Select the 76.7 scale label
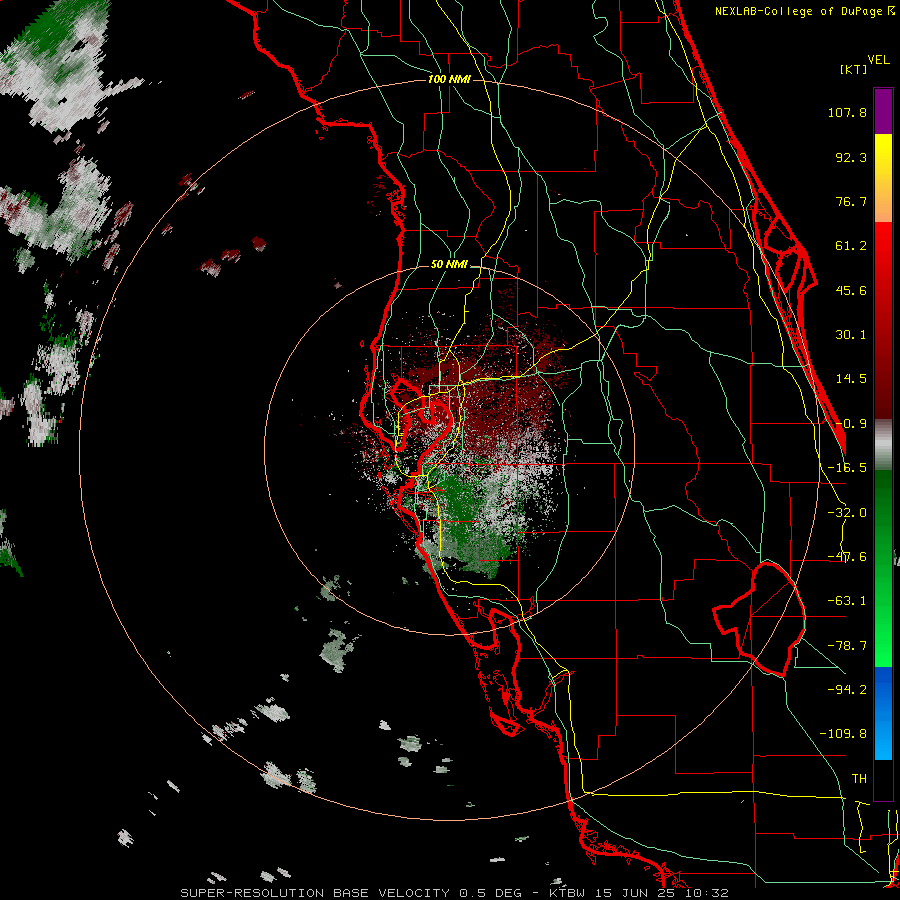Image resolution: width=900 pixels, height=900 pixels. pyautogui.click(x=851, y=201)
